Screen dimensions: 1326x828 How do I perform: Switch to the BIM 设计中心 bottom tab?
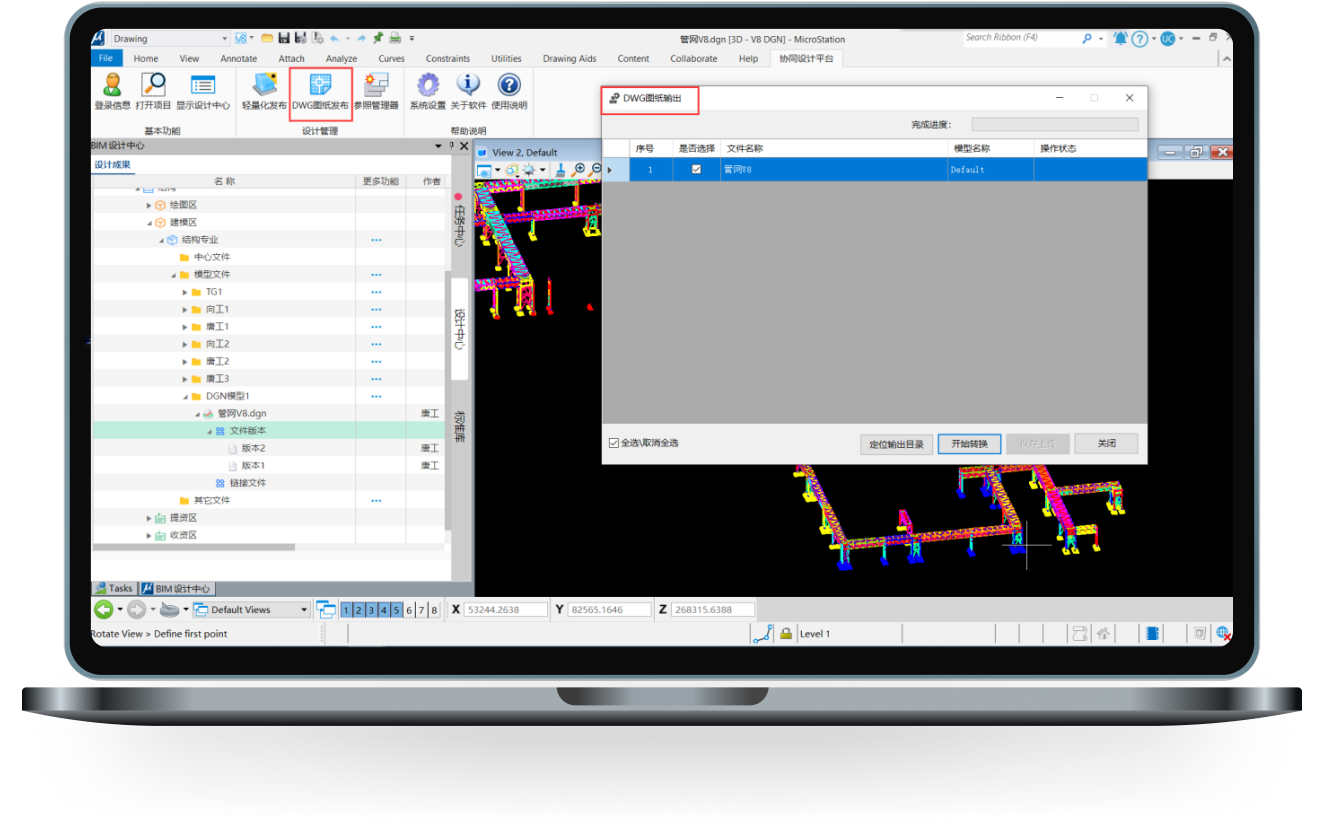pos(177,589)
